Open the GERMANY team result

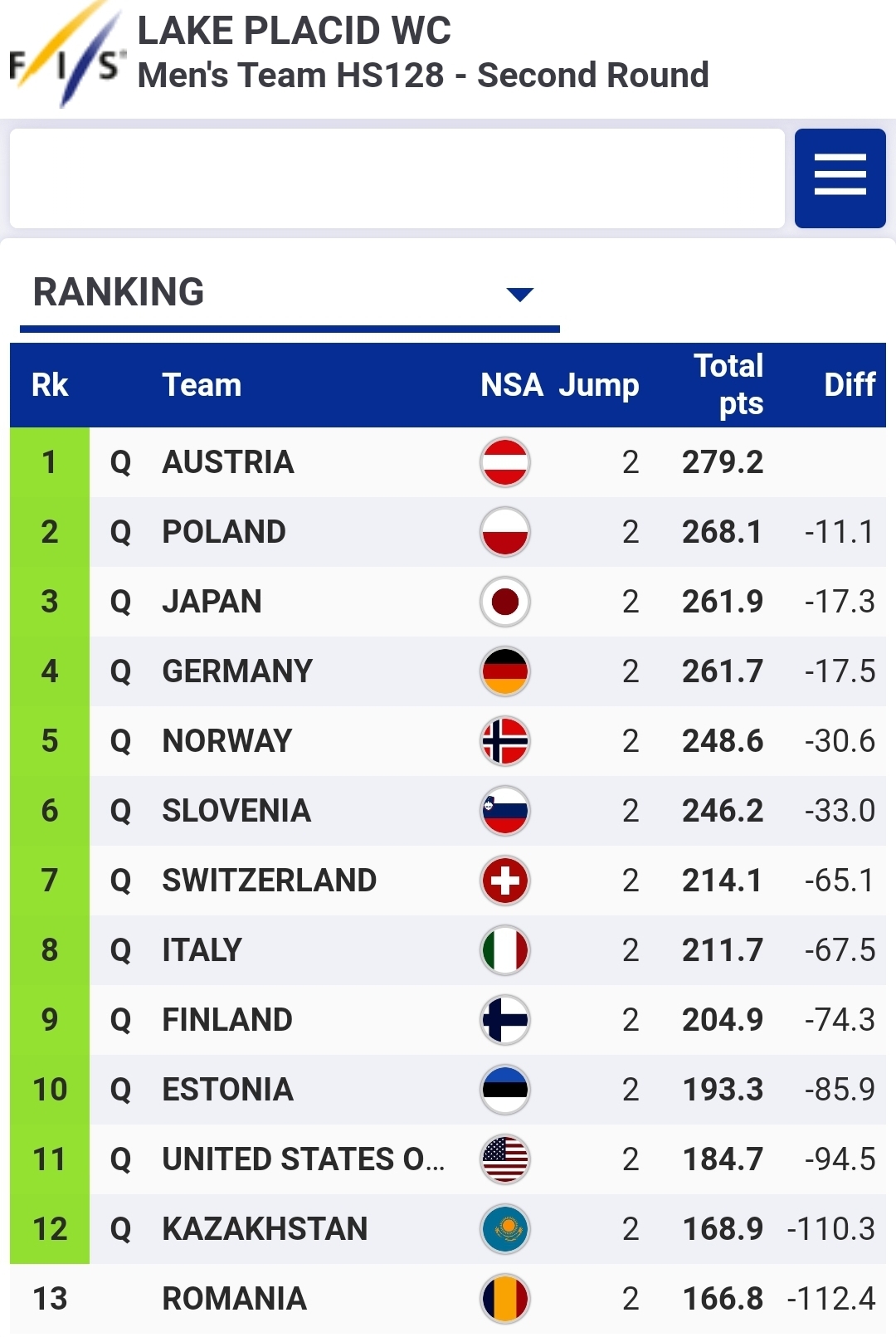pos(237,671)
